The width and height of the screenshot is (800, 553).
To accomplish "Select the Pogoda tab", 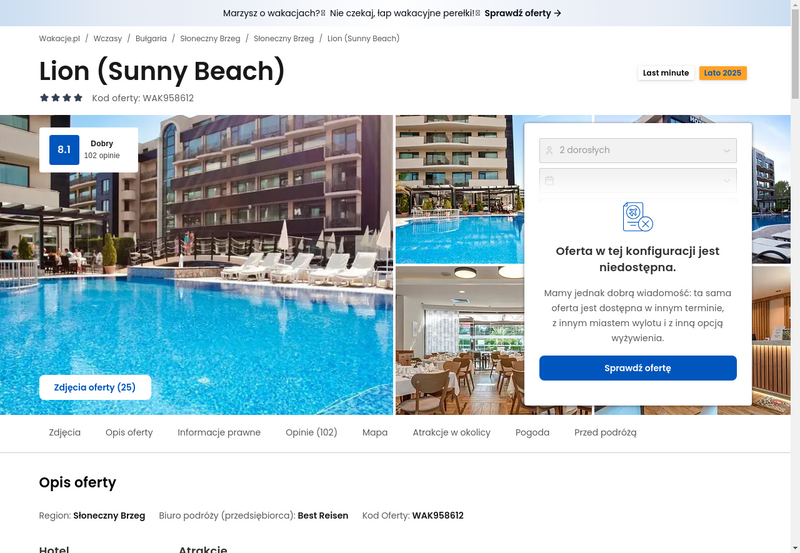I will [x=532, y=433].
